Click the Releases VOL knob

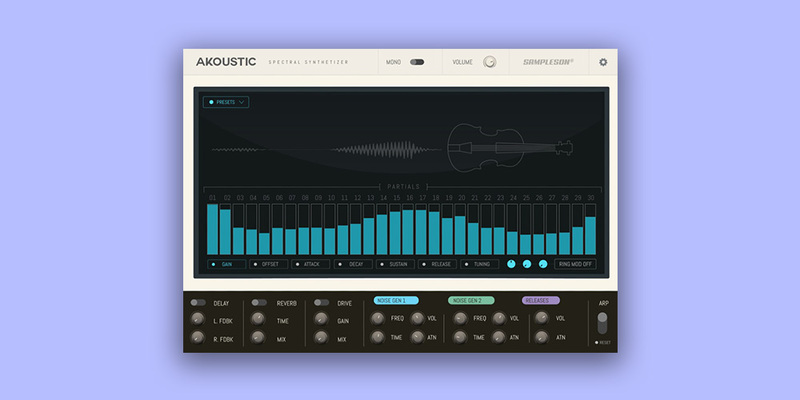[541, 318]
